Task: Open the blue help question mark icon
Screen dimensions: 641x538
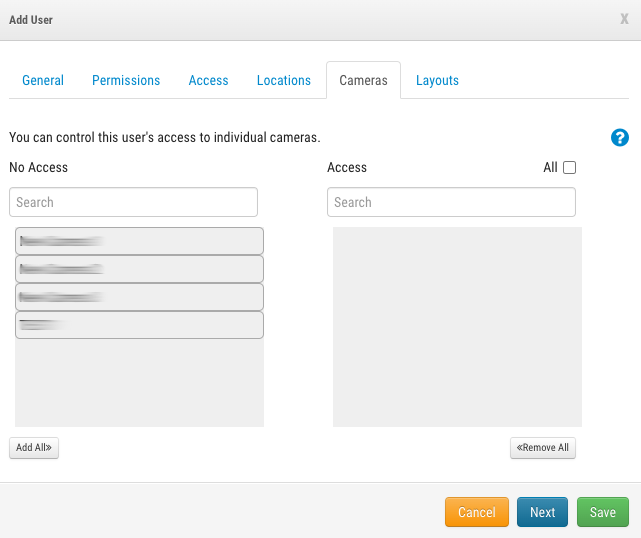Action: point(619,138)
